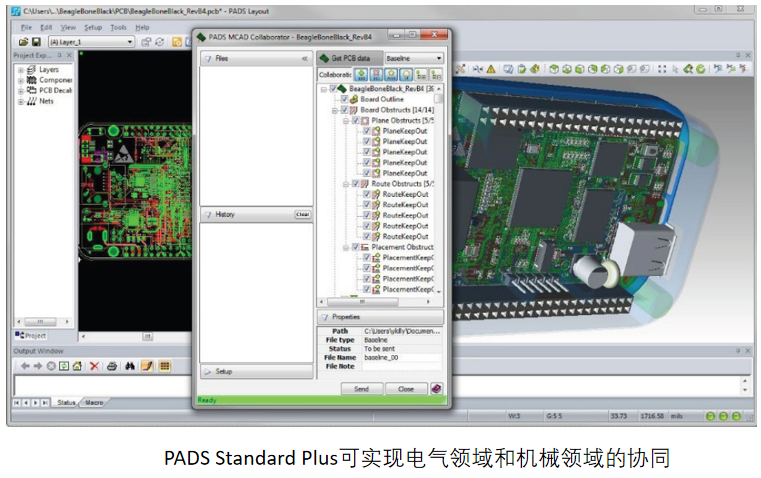Expand the Nets node in Project Explorer
The image size is (761, 478).
coord(20,101)
